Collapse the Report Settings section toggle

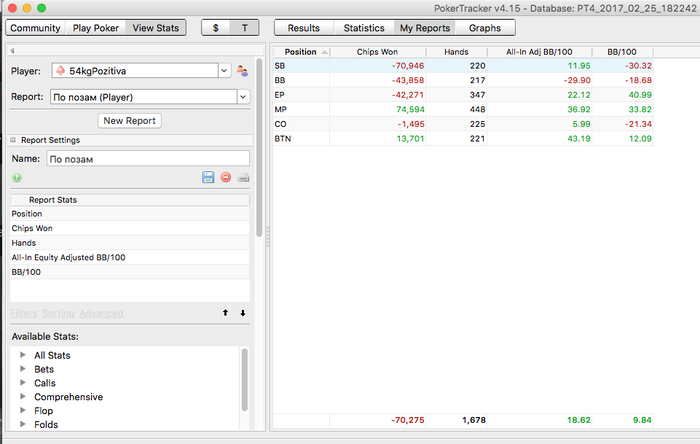(13, 140)
